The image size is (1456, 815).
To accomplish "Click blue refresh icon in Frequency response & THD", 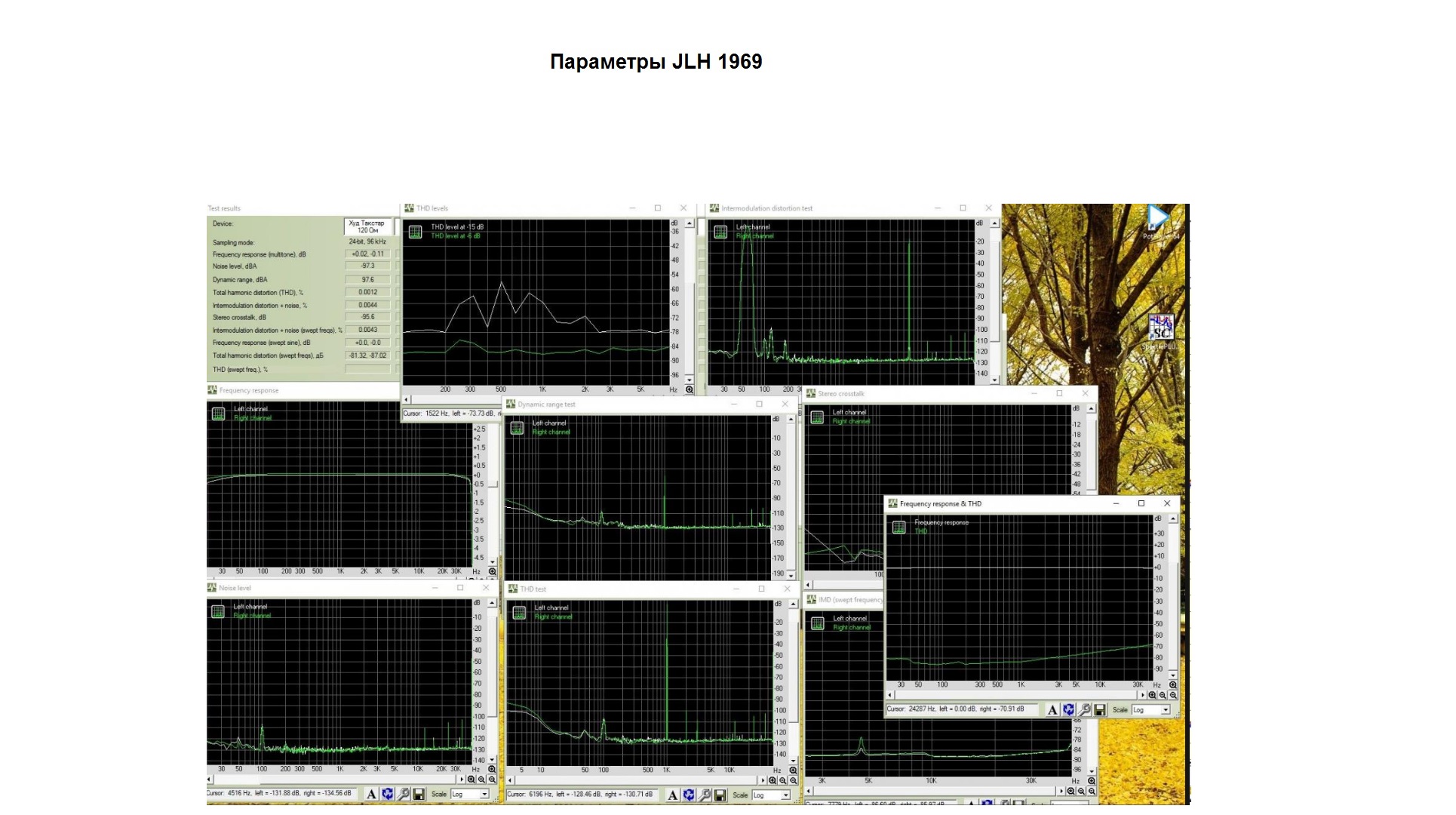I will pyautogui.click(x=1068, y=710).
